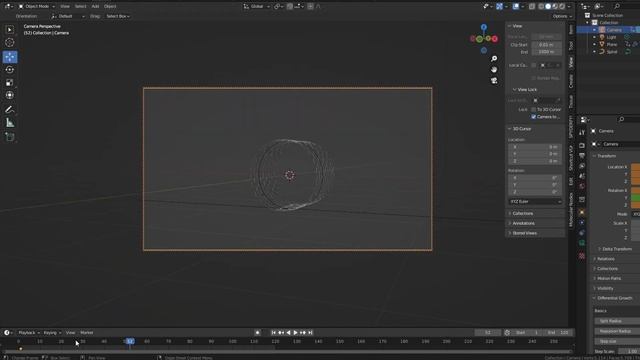
Task: Open the red checkered Texture properties icon
Action: [x=582, y=256]
